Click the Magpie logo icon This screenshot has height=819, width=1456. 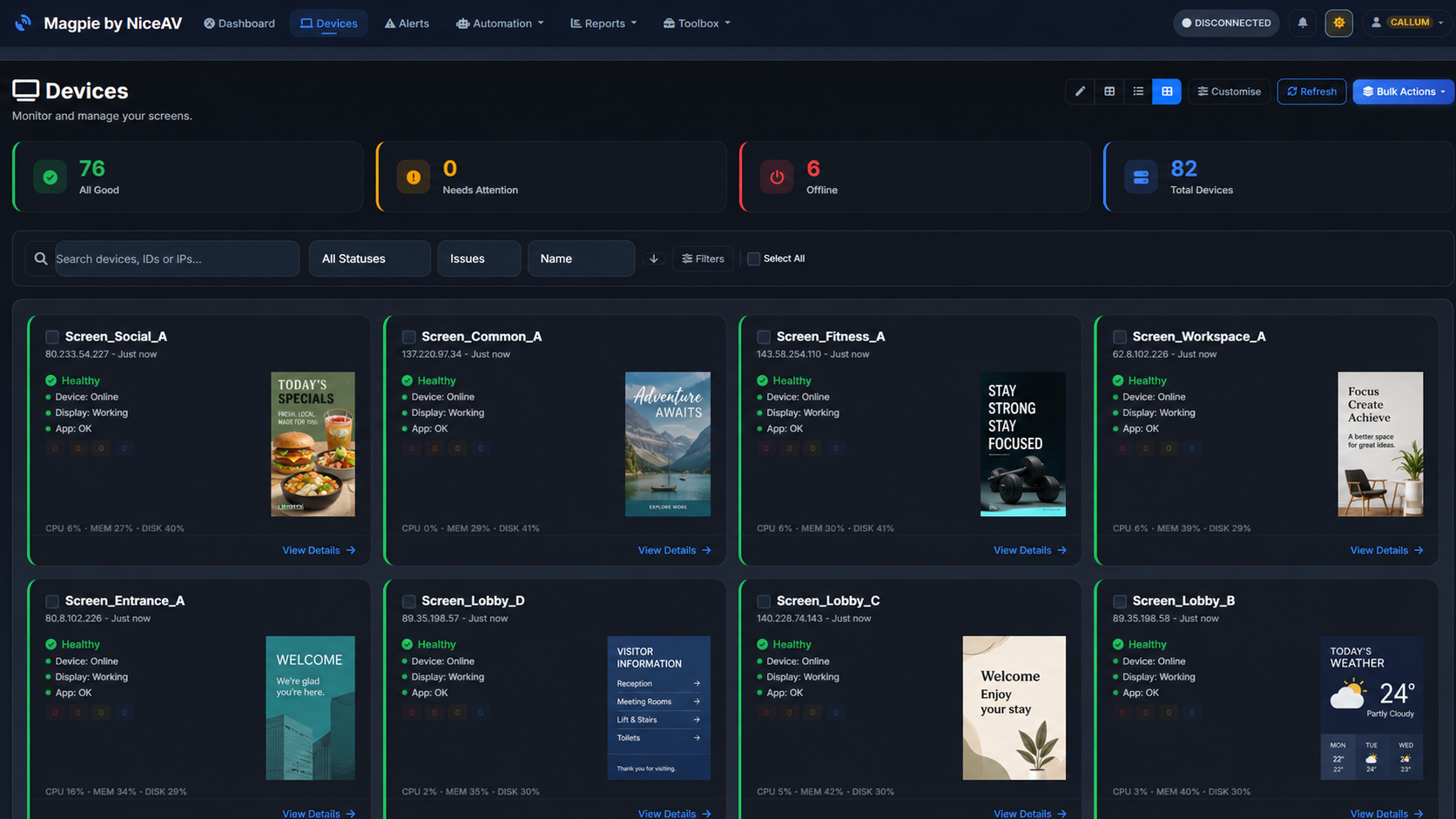[x=24, y=23]
